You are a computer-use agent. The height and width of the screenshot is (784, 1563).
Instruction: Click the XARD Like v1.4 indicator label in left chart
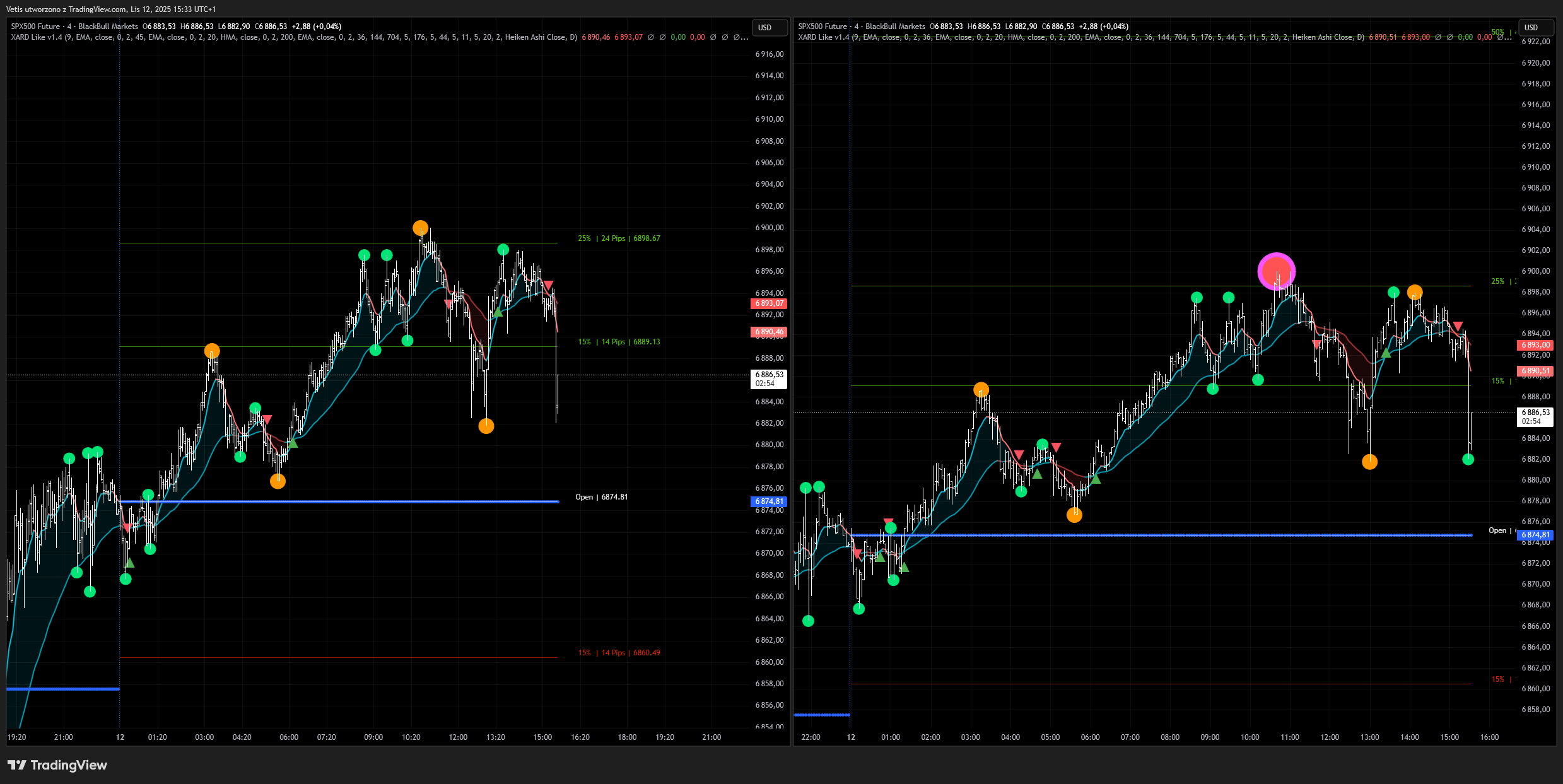click(x=36, y=37)
